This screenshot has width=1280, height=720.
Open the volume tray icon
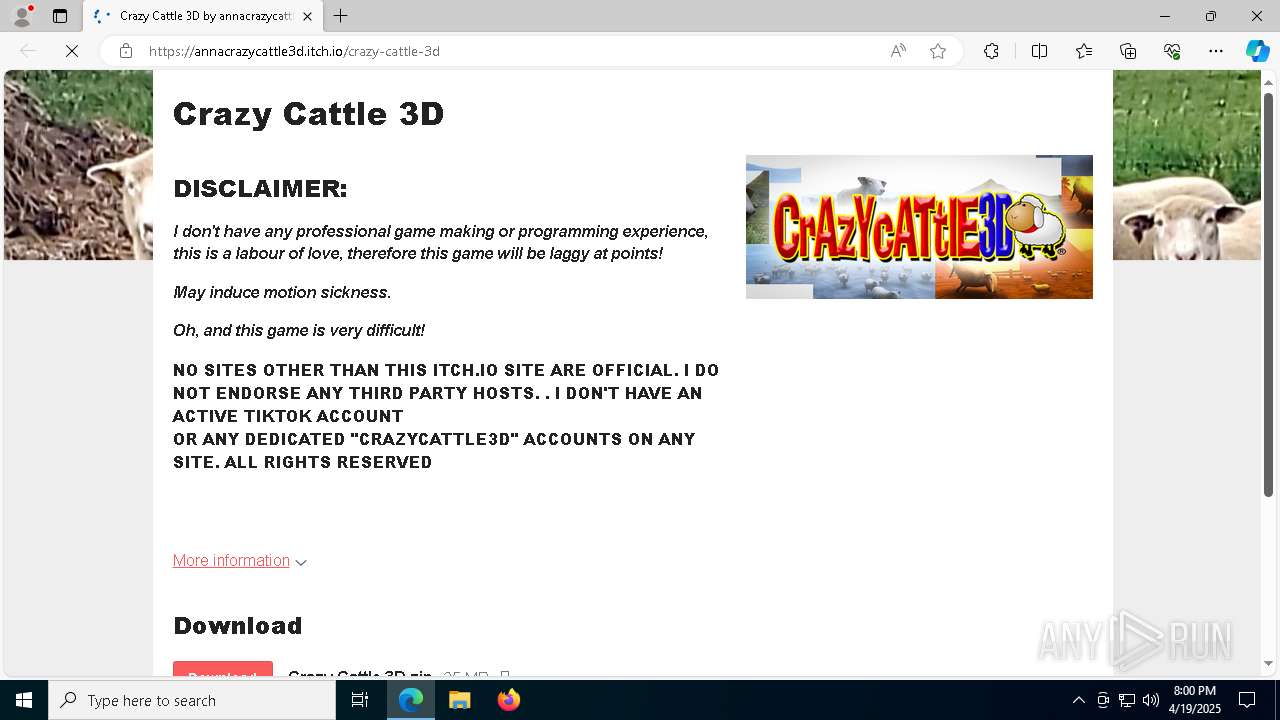(1151, 700)
